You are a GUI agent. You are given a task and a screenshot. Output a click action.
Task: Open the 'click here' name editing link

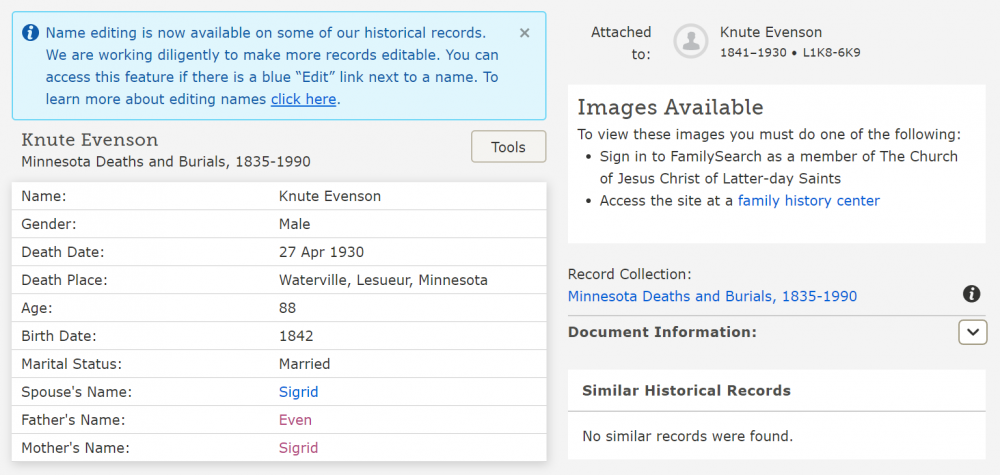[303, 99]
